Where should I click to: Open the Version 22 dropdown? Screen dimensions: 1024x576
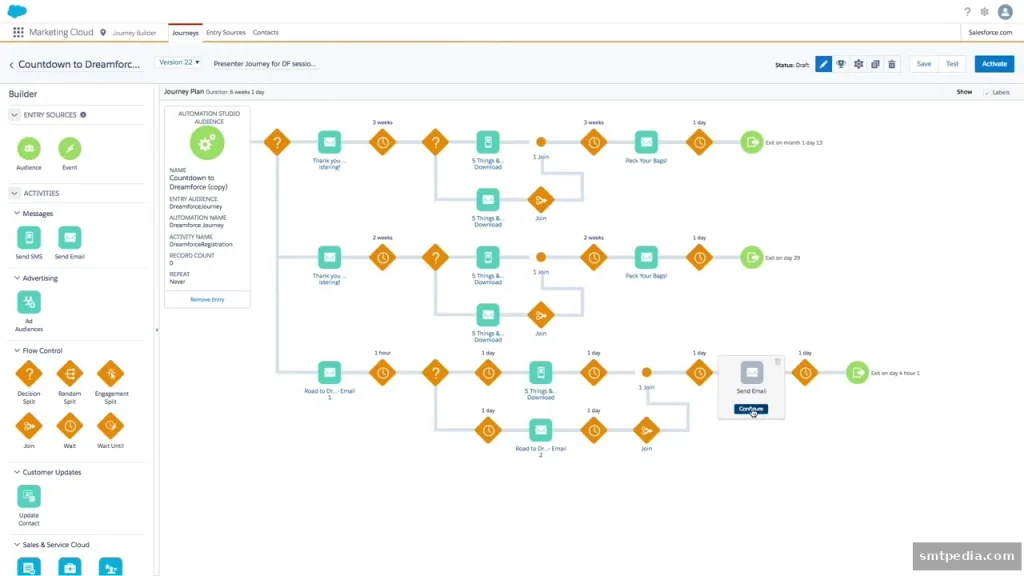click(179, 63)
